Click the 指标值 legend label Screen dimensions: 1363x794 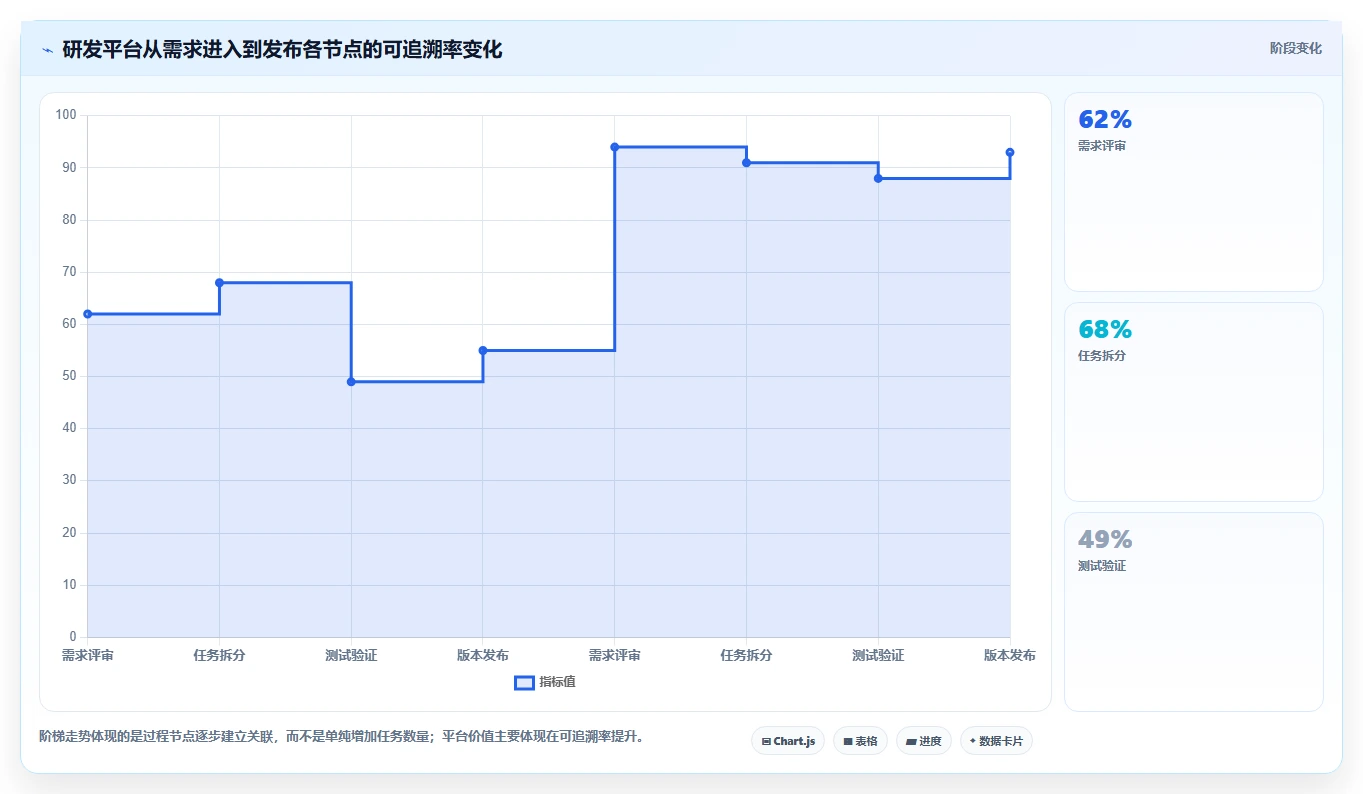pos(557,682)
